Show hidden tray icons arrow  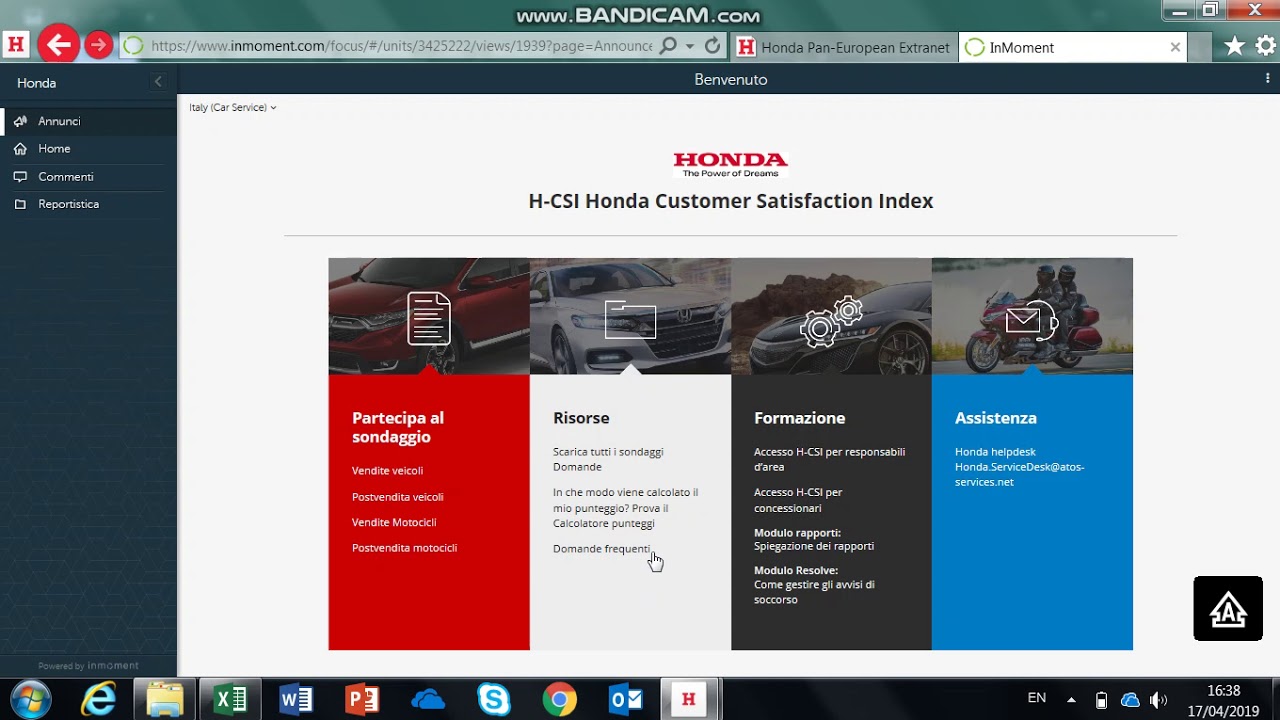tap(1072, 700)
